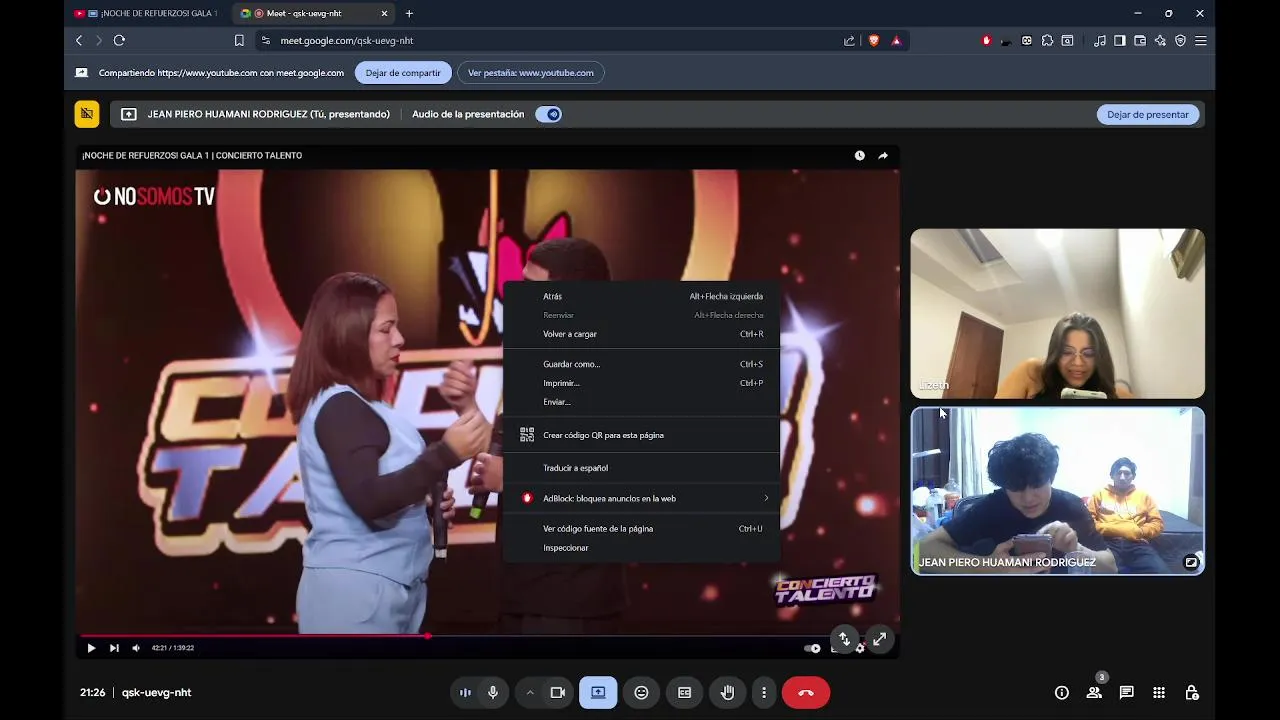Click the share page icon in address bar
The image size is (1280, 720).
click(x=849, y=40)
